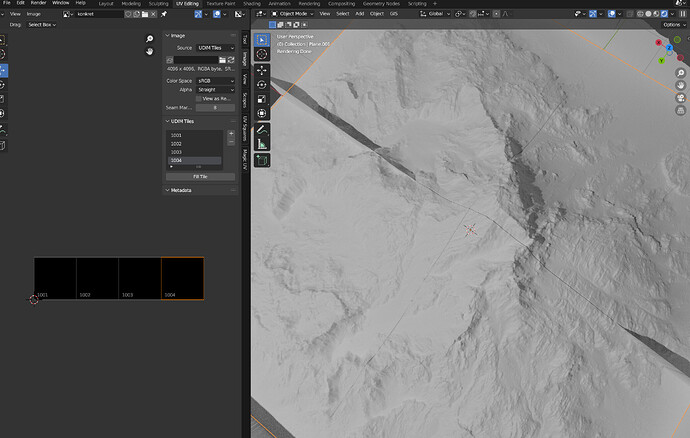Switch to rendered viewport shading
The image size is (690, 438).
pos(664,14)
